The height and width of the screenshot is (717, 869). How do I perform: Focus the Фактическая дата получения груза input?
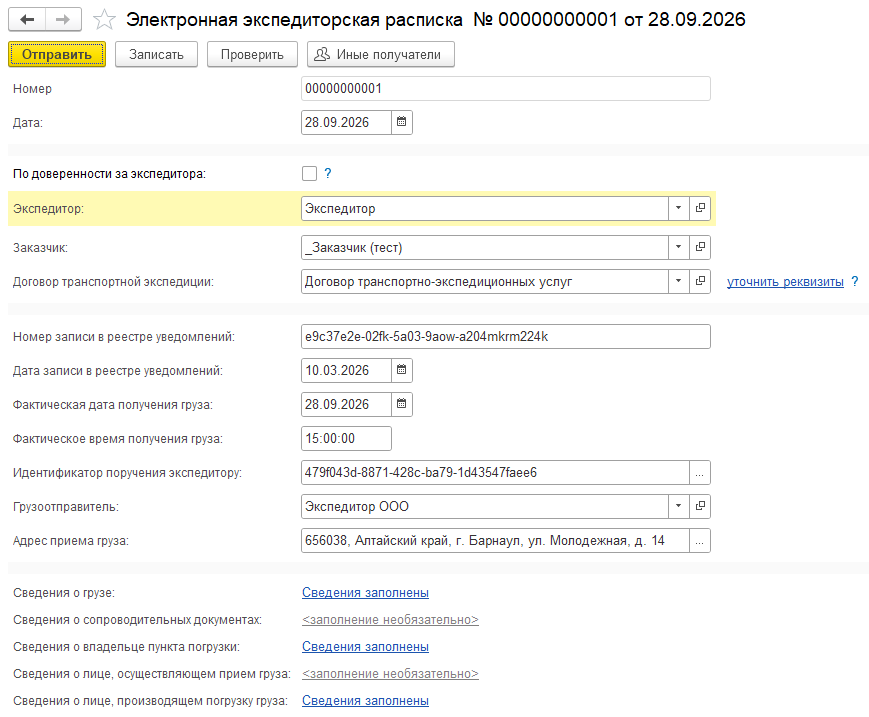pyautogui.click(x=346, y=404)
